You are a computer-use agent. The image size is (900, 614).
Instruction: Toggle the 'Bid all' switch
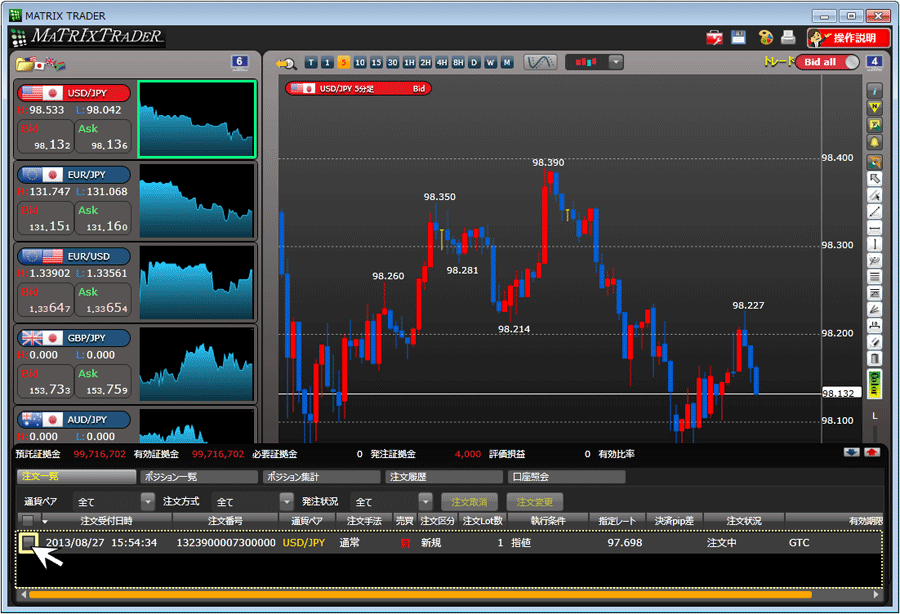coord(827,62)
